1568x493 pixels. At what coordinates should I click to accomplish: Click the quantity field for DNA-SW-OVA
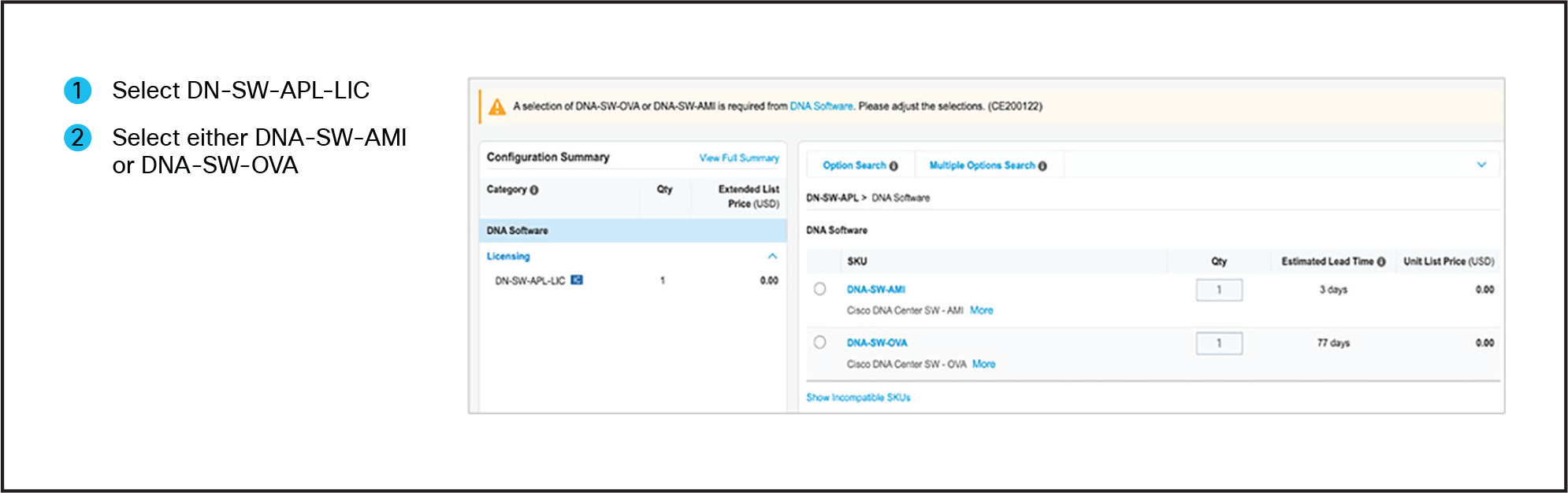(x=1219, y=343)
